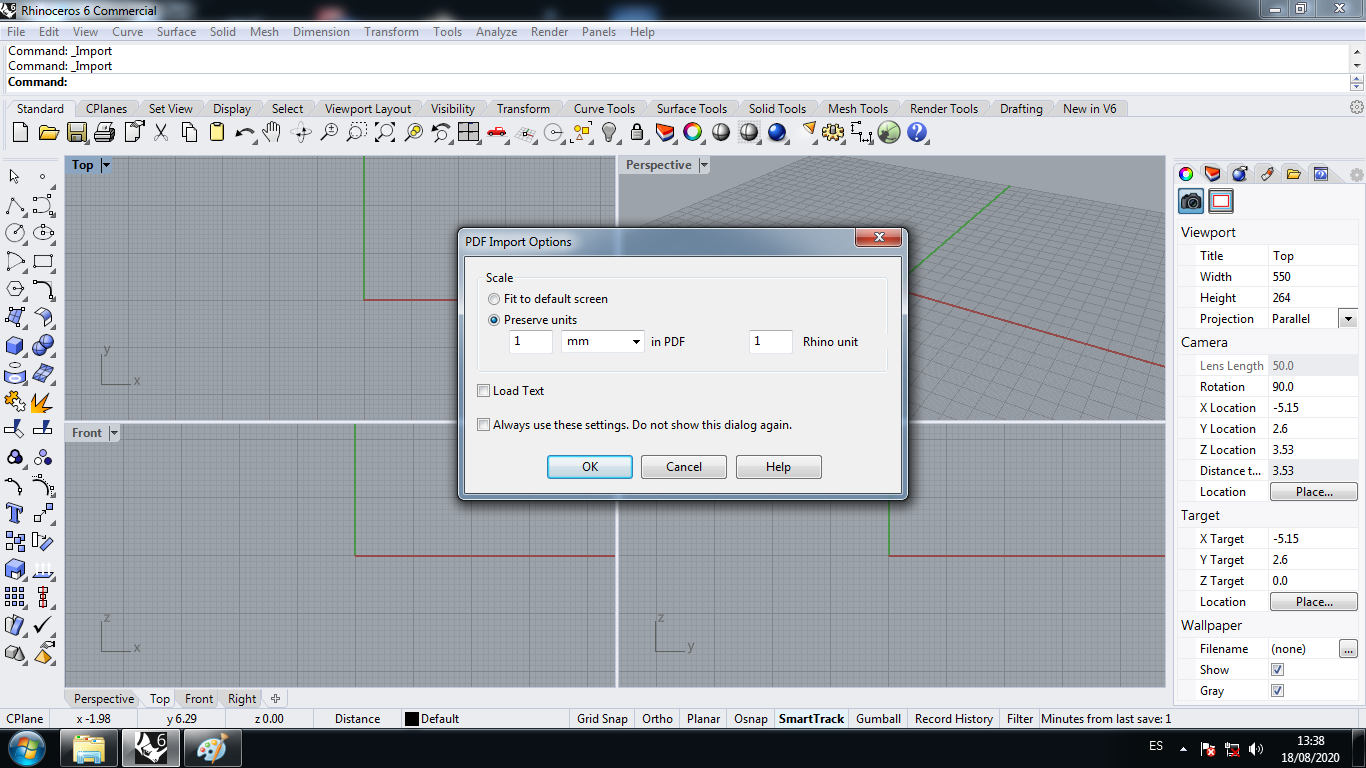Enable the Load Text checkbox
The width and height of the screenshot is (1366, 768).
click(x=484, y=391)
